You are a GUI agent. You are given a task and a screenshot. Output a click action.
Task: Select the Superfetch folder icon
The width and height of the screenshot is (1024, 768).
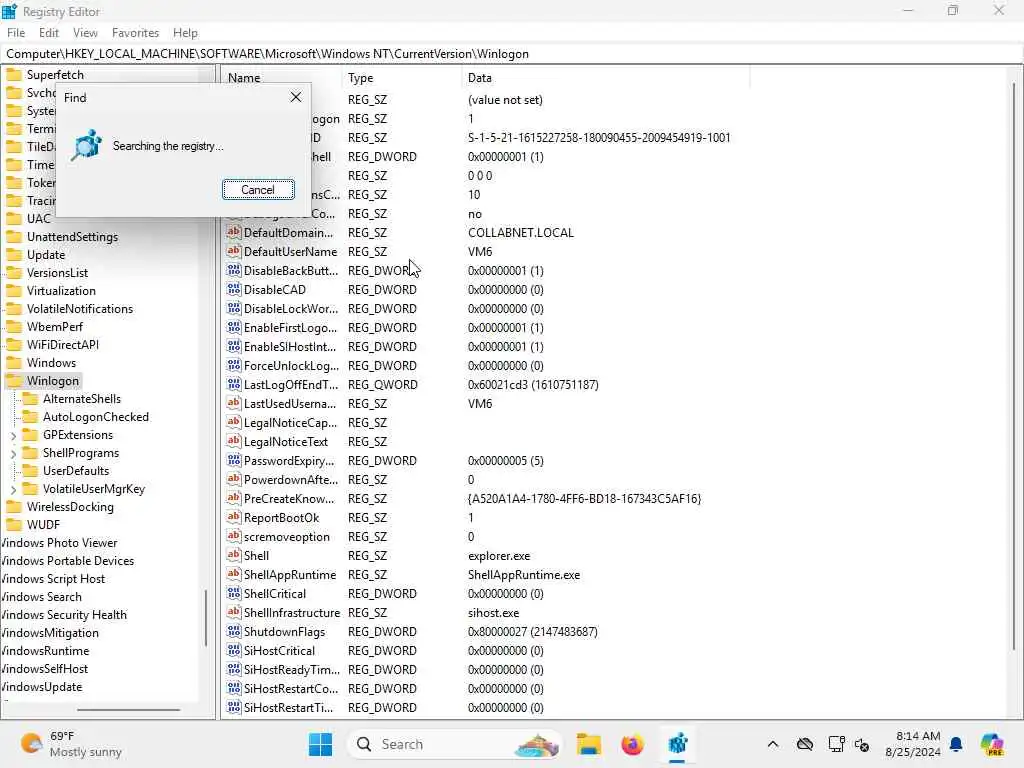[x=14, y=74]
